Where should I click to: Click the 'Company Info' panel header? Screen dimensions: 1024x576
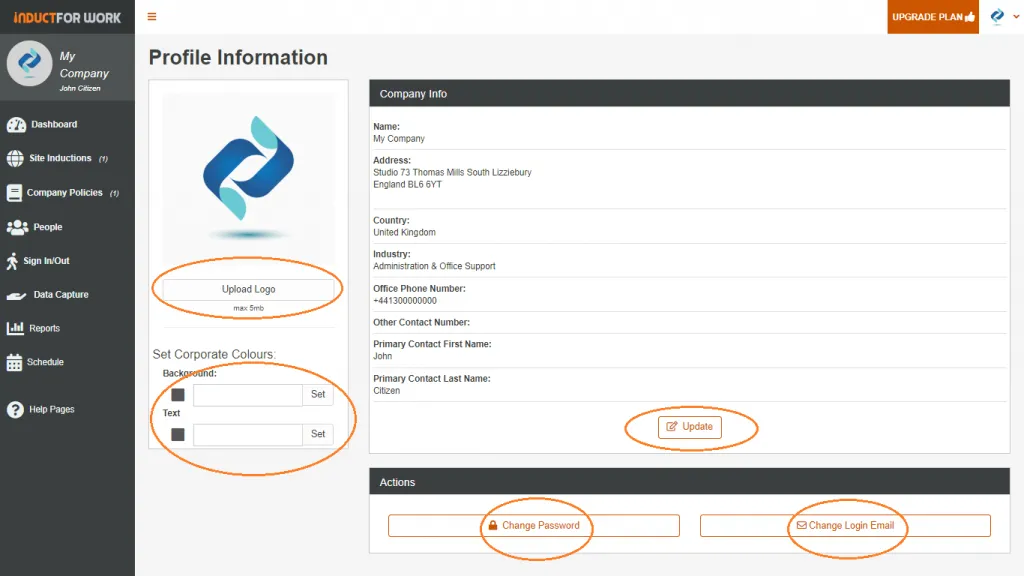click(x=690, y=93)
